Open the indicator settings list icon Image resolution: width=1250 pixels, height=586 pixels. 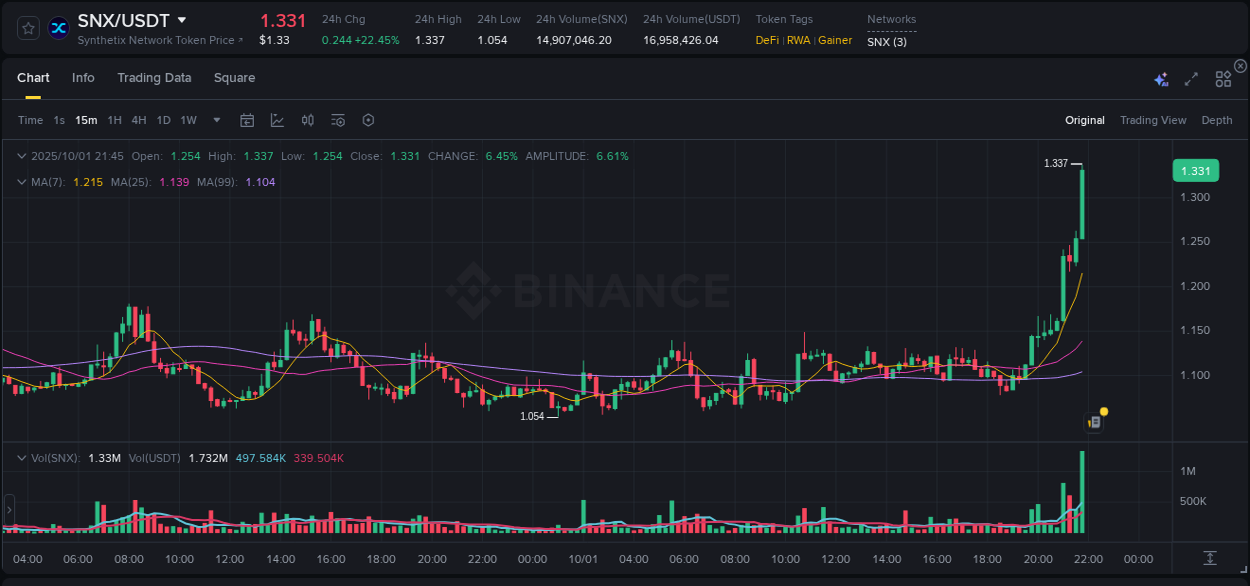[x=337, y=119]
